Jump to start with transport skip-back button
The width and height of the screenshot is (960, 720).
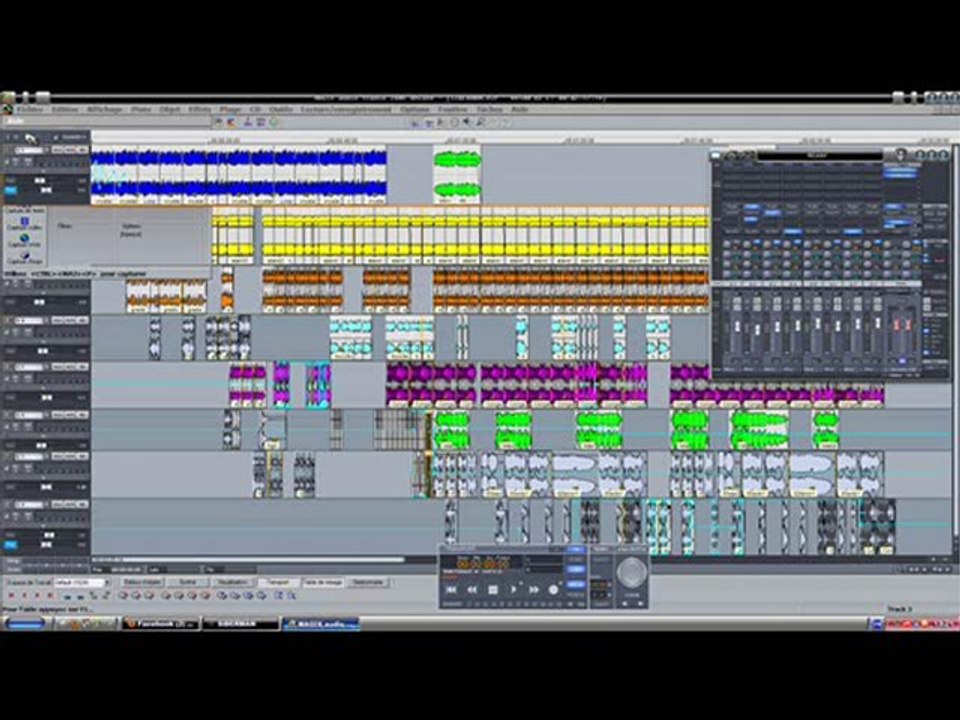[451, 589]
